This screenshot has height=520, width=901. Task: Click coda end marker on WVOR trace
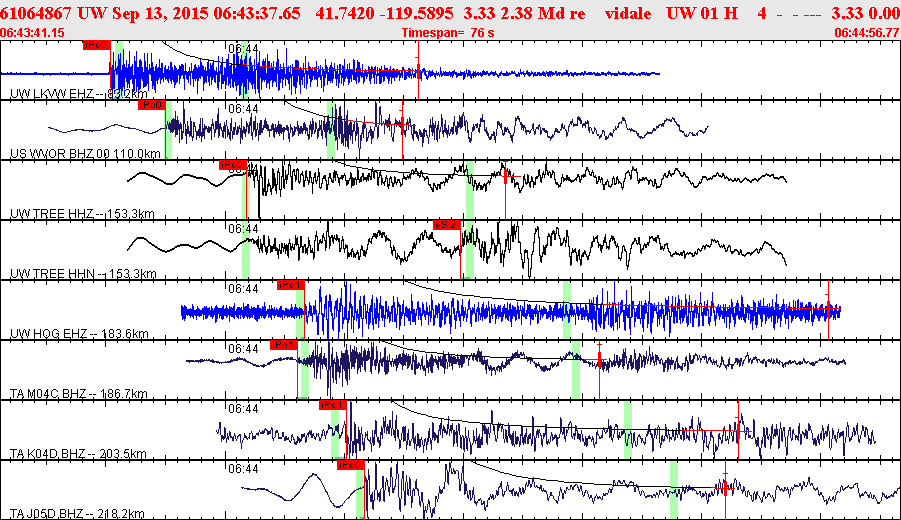(403, 124)
